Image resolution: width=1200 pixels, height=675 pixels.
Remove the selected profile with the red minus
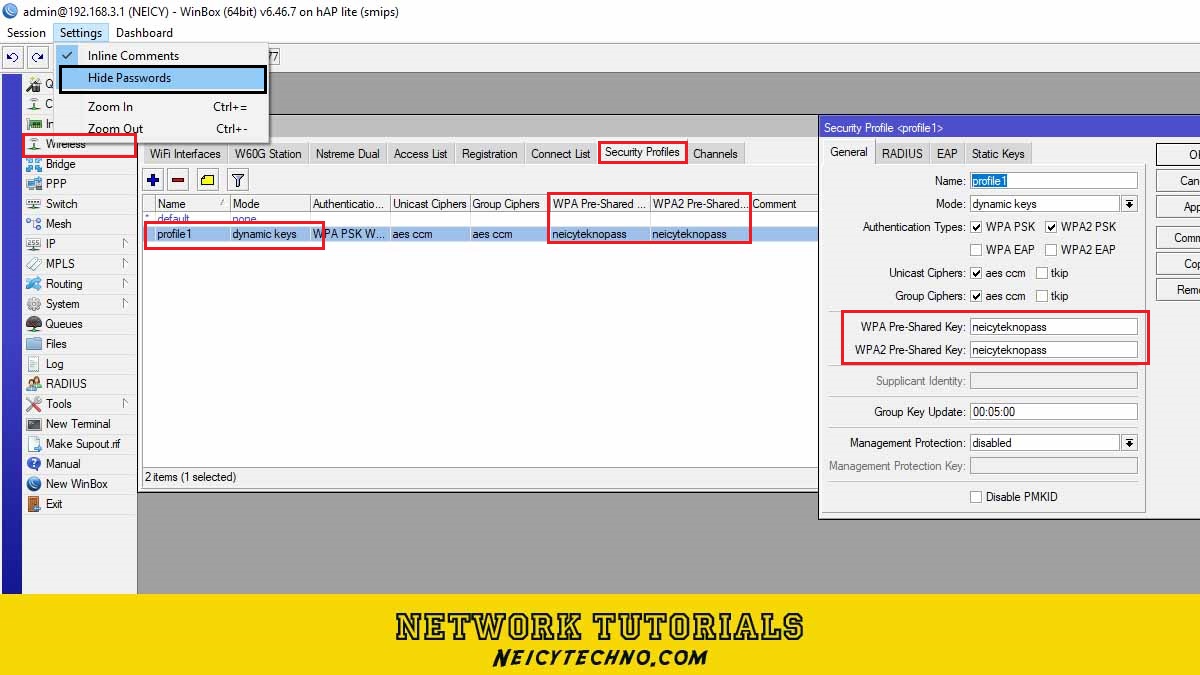click(178, 180)
